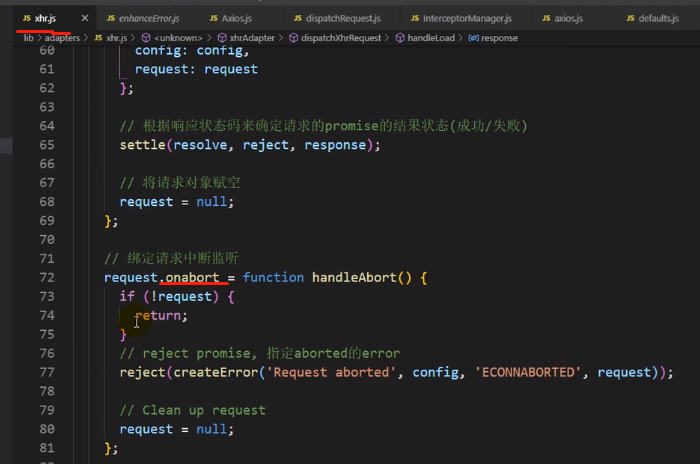The width and height of the screenshot is (700, 464).
Task: Click the response argument on line 65
Action: 335,145
